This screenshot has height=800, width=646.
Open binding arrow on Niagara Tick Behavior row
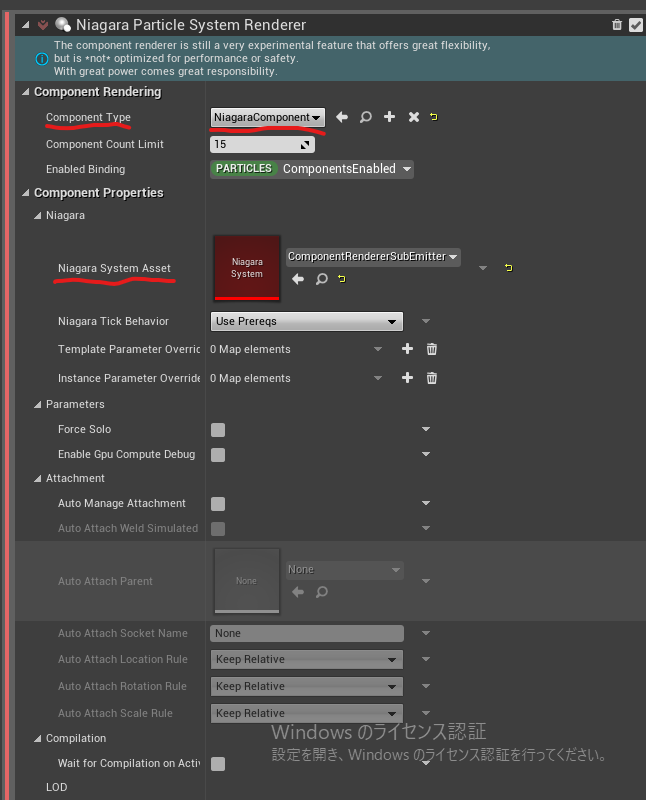[x=426, y=321]
